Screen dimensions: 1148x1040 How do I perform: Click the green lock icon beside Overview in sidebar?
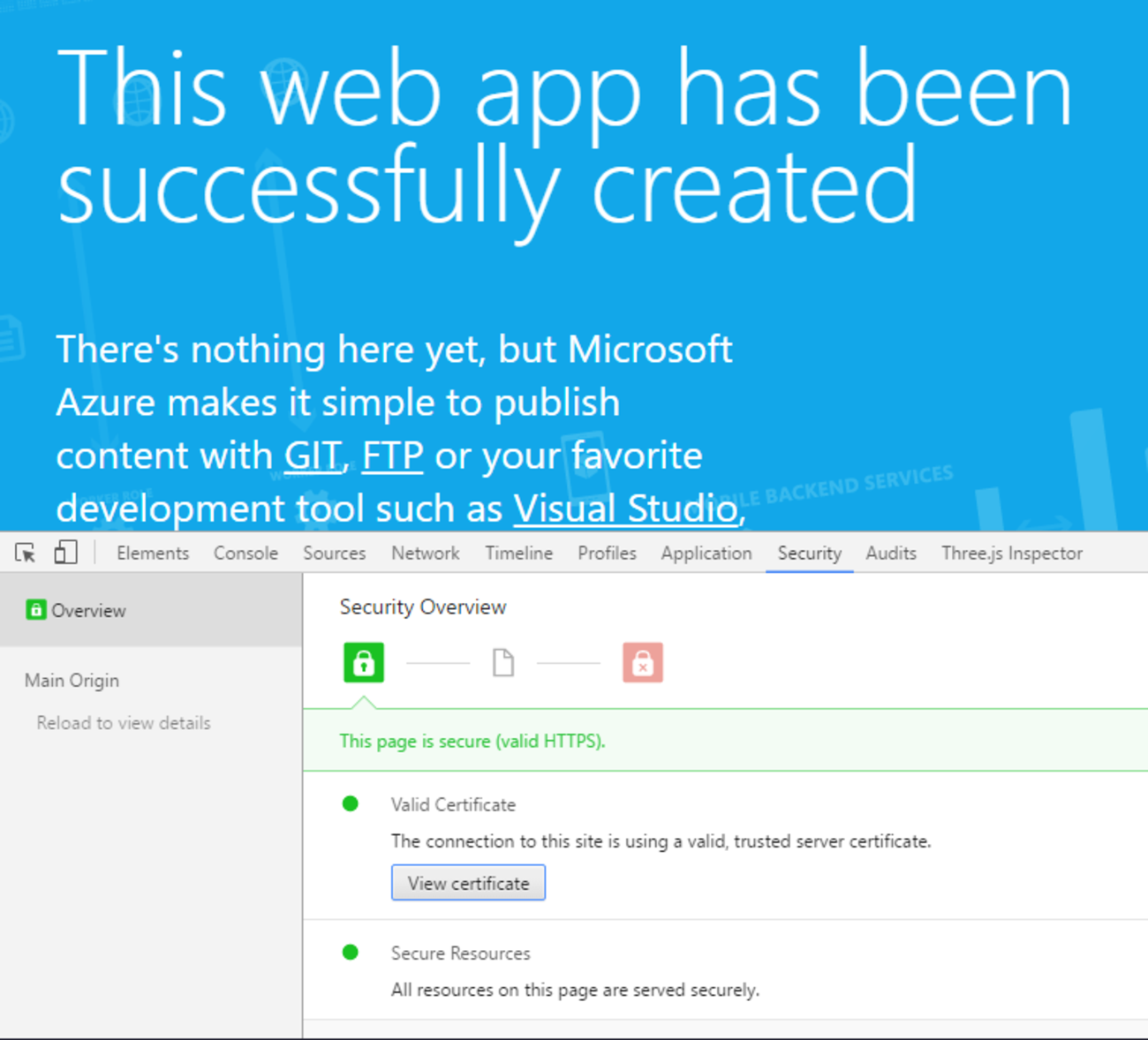36,610
